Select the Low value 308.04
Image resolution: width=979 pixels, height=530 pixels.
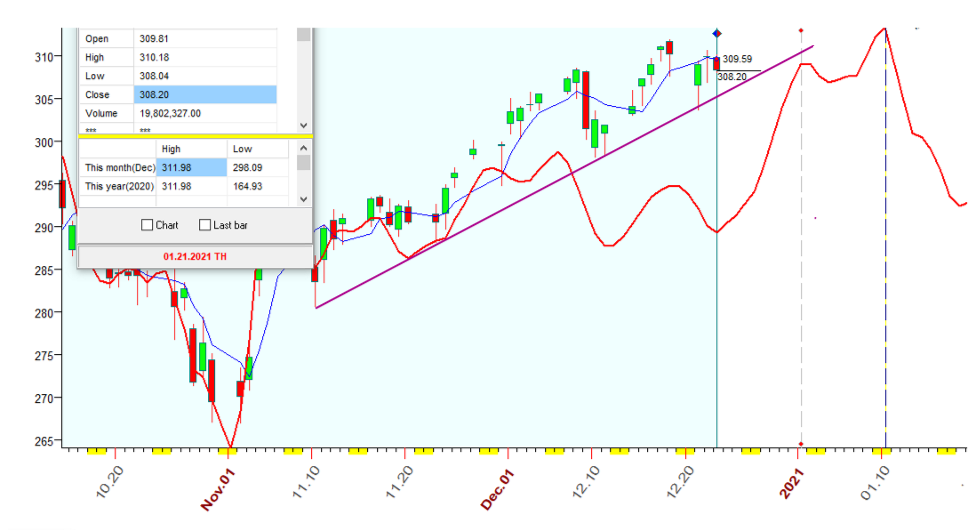[205, 76]
